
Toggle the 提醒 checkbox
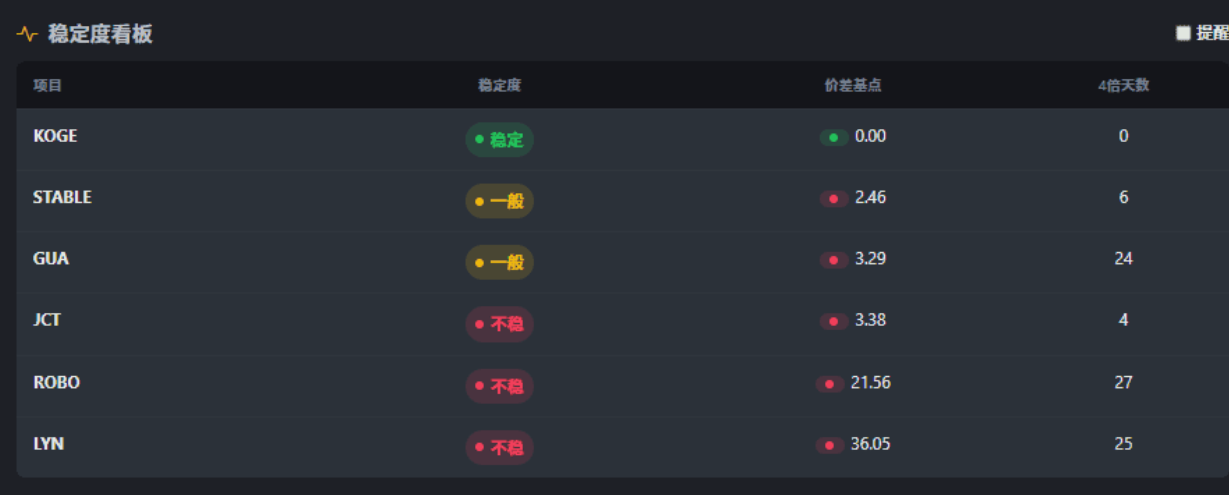(x=1183, y=33)
